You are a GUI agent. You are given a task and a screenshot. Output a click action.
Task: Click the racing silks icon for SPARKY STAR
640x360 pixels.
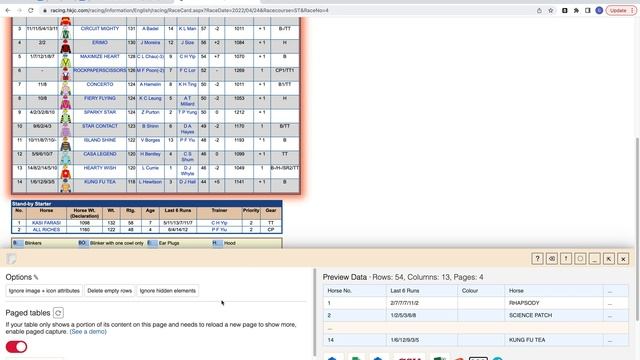click(66, 116)
